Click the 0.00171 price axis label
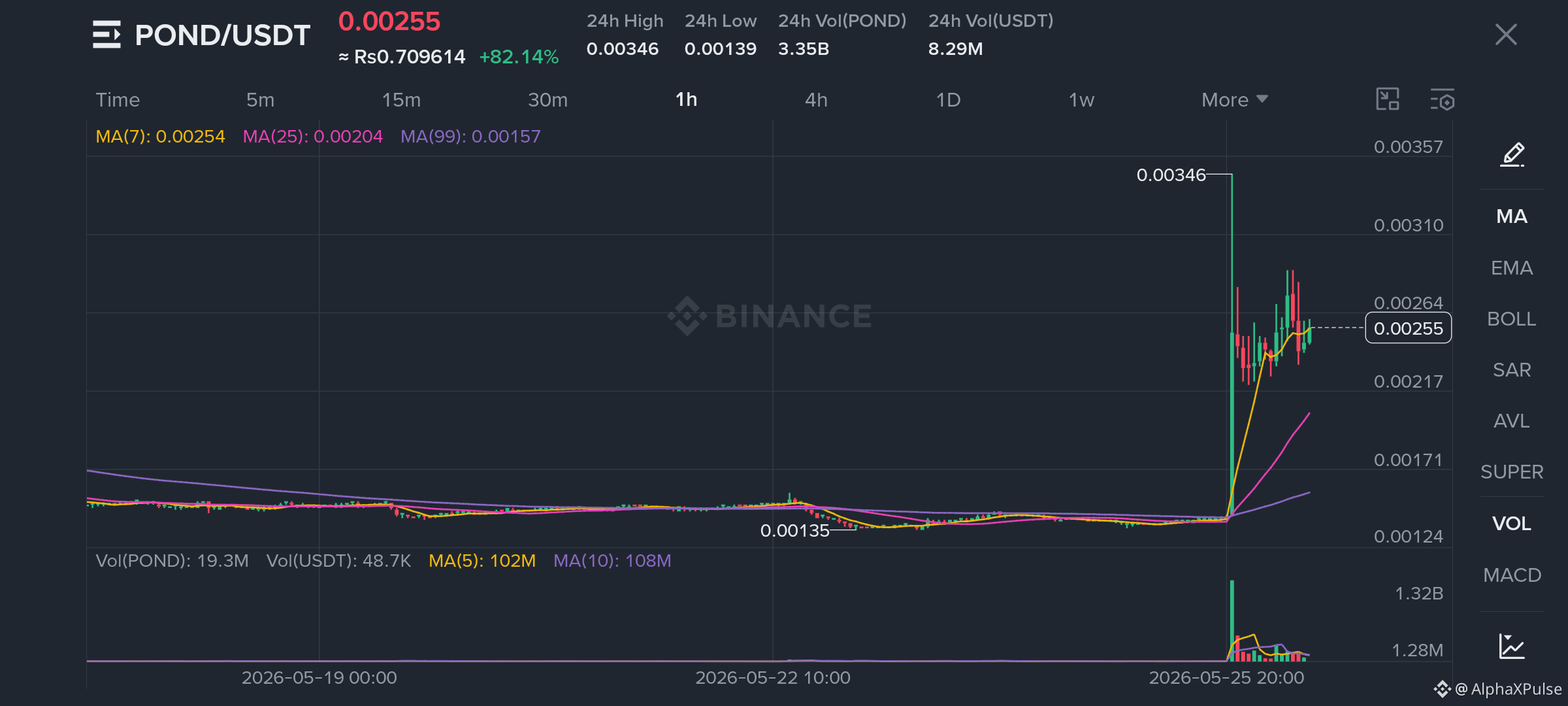Screen dimensions: 1568x706 pyautogui.click(x=1408, y=460)
